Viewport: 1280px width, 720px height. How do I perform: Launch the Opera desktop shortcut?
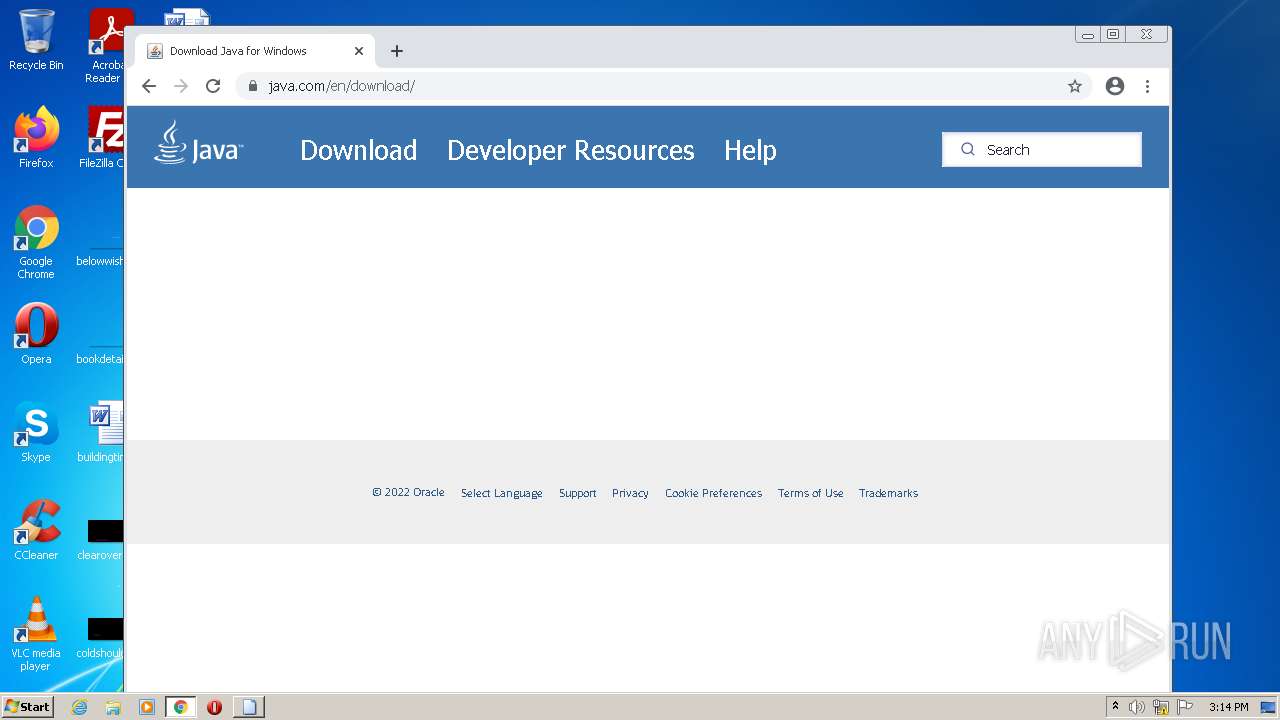pos(36,334)
